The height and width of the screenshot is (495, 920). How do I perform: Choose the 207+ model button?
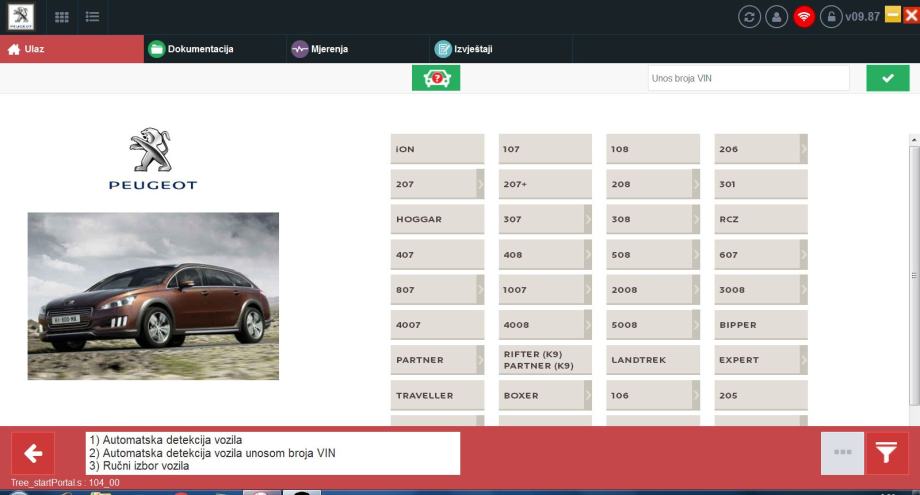(x=545, y=184)
